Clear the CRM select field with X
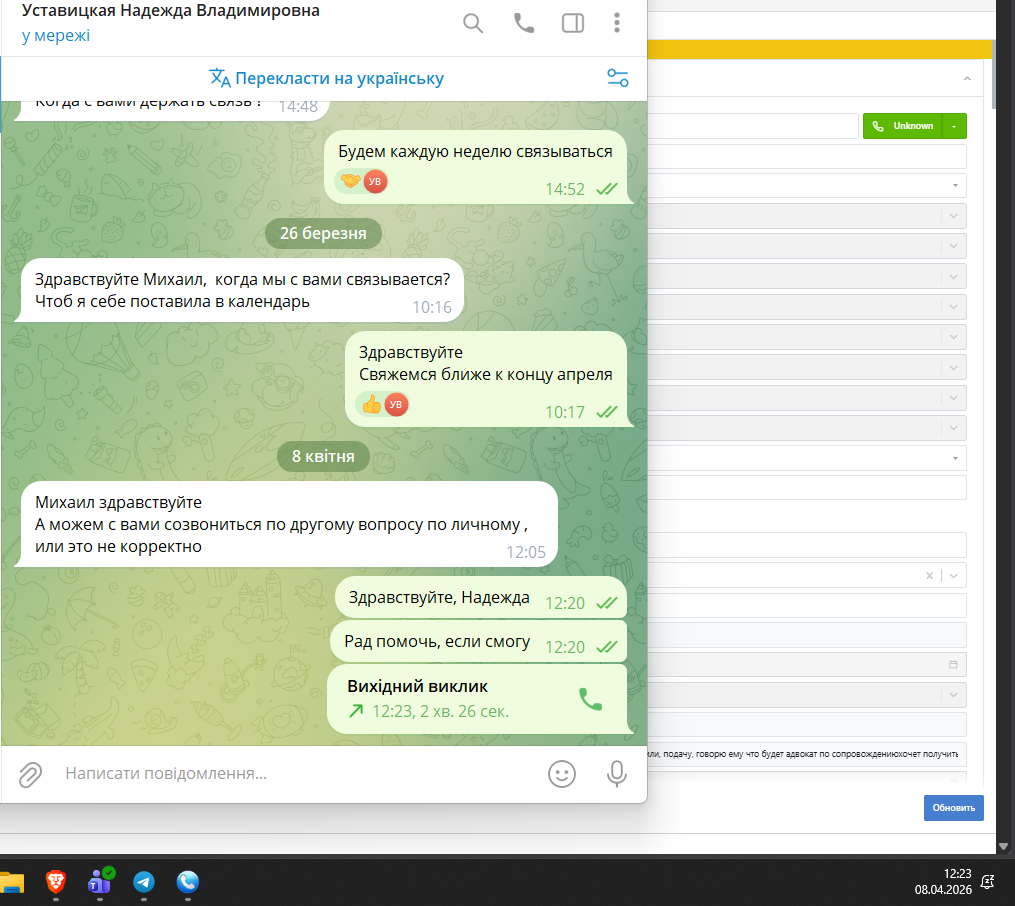This screenshot has height=906, width=1015. (x=930, y=575)
